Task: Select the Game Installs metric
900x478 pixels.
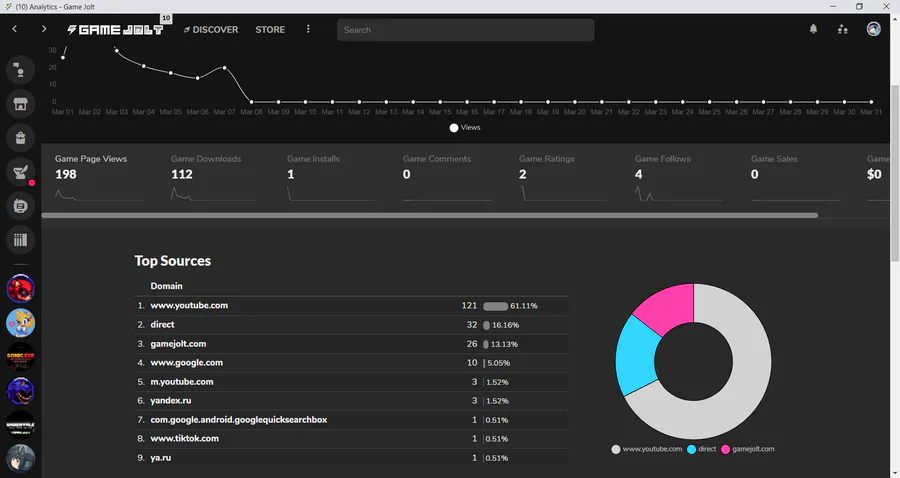Action: [x=331, y=179]
